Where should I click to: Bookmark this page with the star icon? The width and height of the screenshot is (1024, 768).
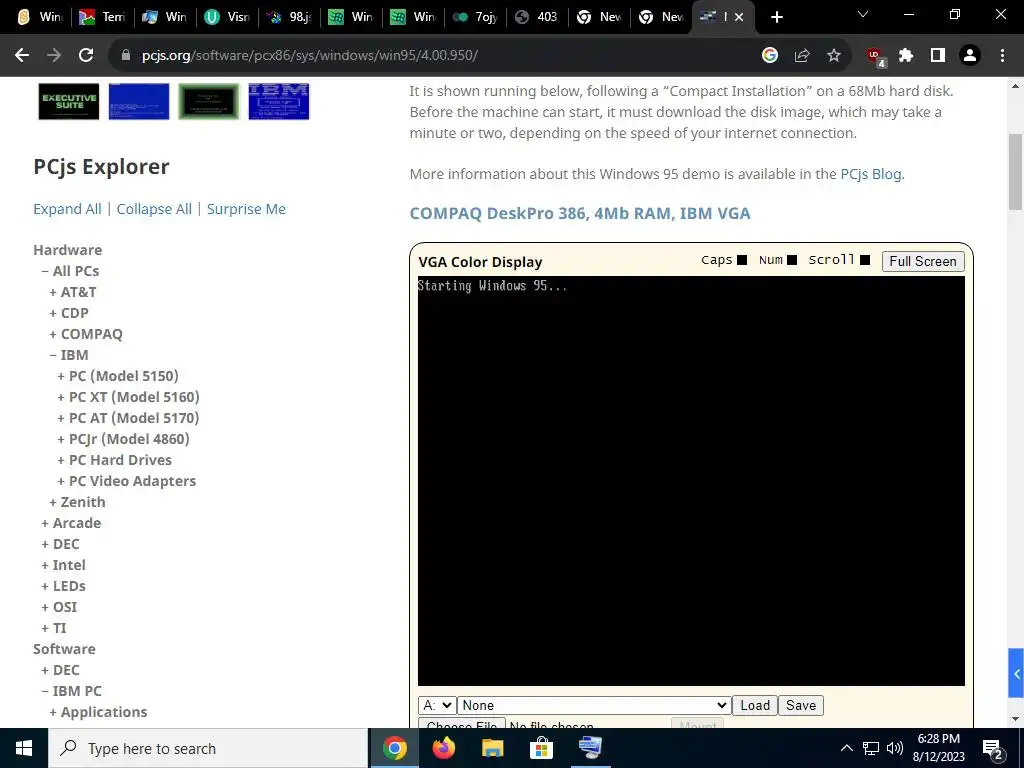834,56
